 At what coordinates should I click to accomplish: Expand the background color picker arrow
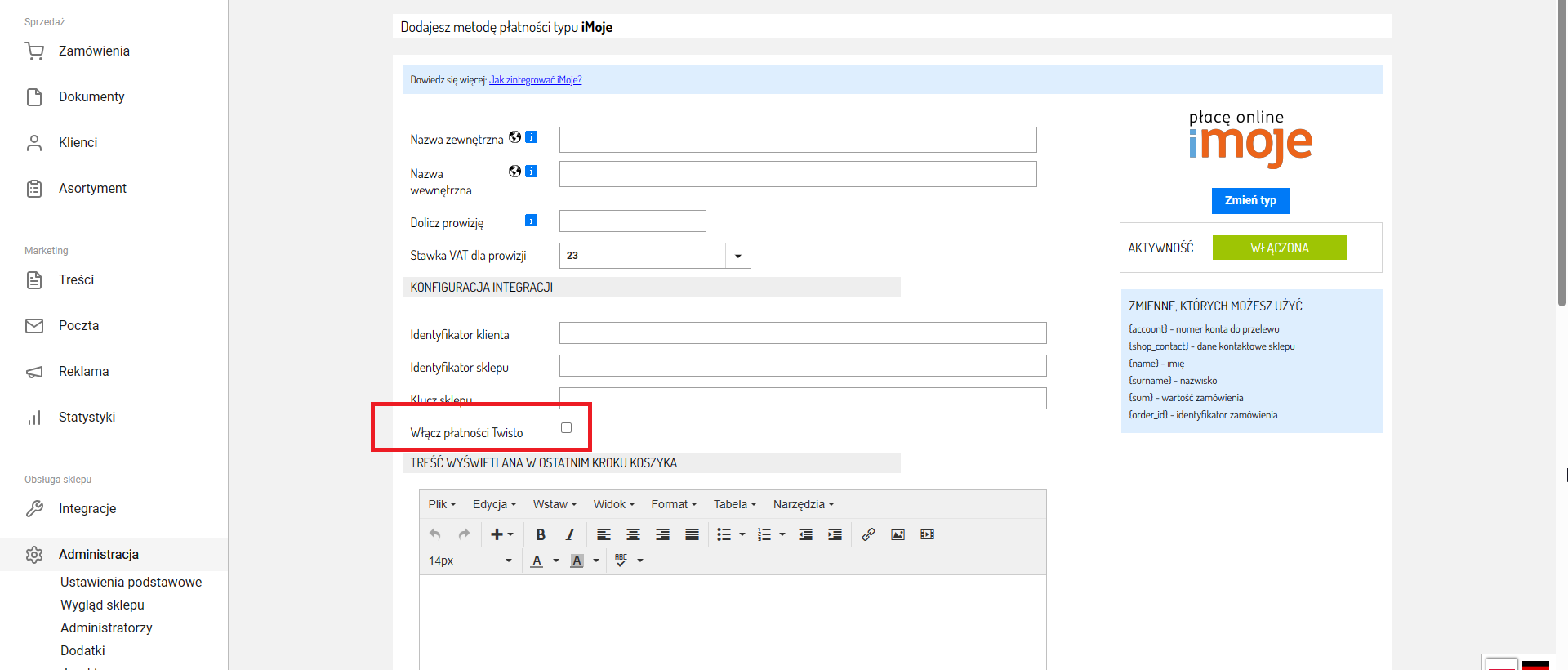coord(596,561)
